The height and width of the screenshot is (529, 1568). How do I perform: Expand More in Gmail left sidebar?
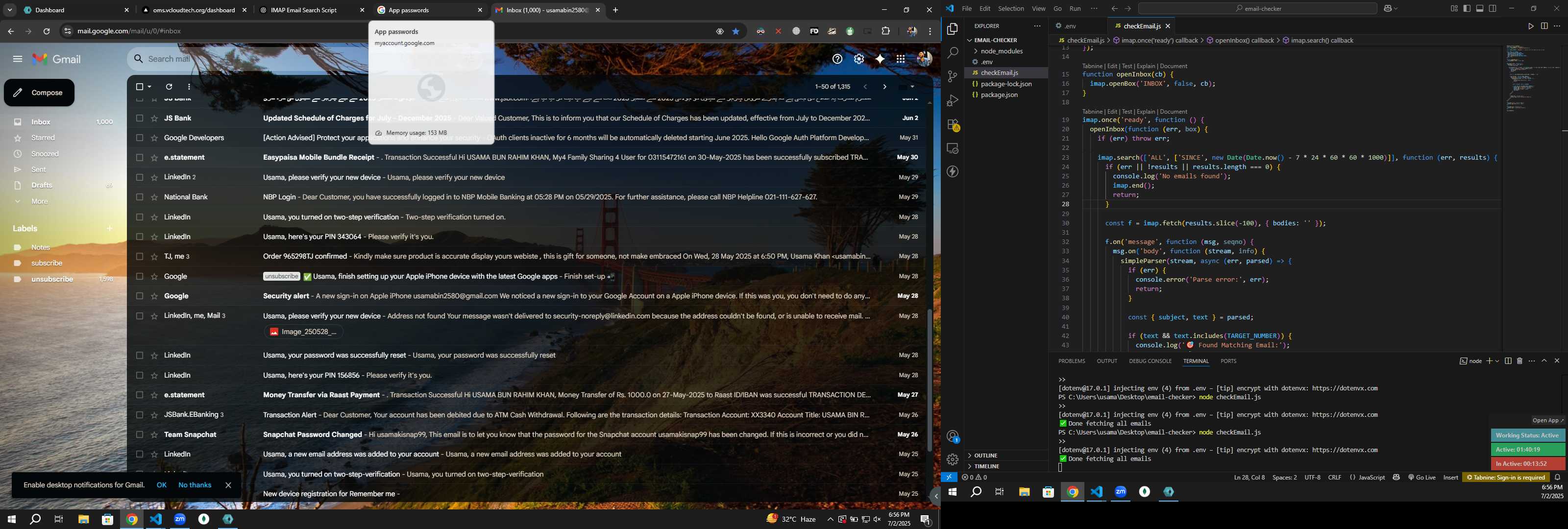(x=40, y=201)
